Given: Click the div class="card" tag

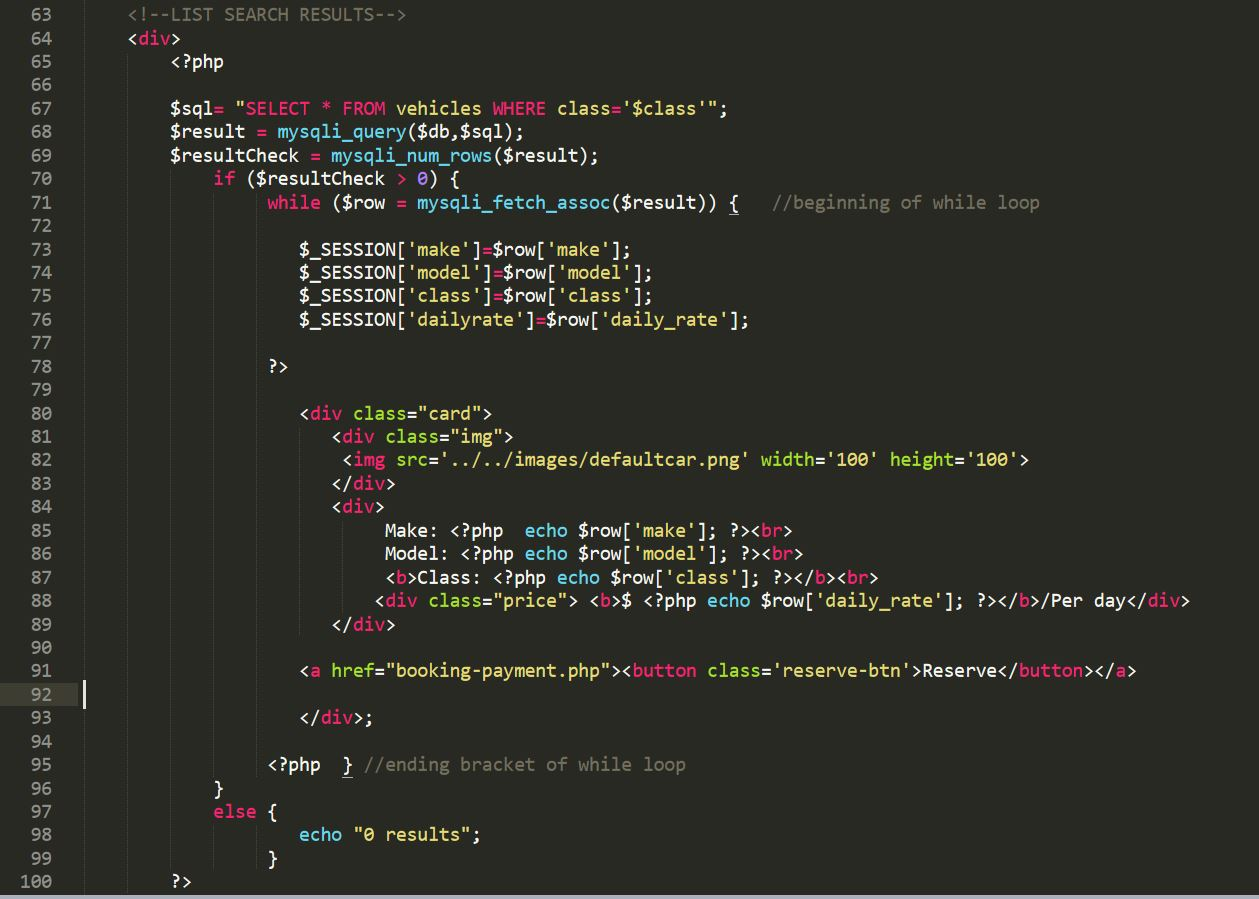Looking at the screenshot, I should point(395,413).
